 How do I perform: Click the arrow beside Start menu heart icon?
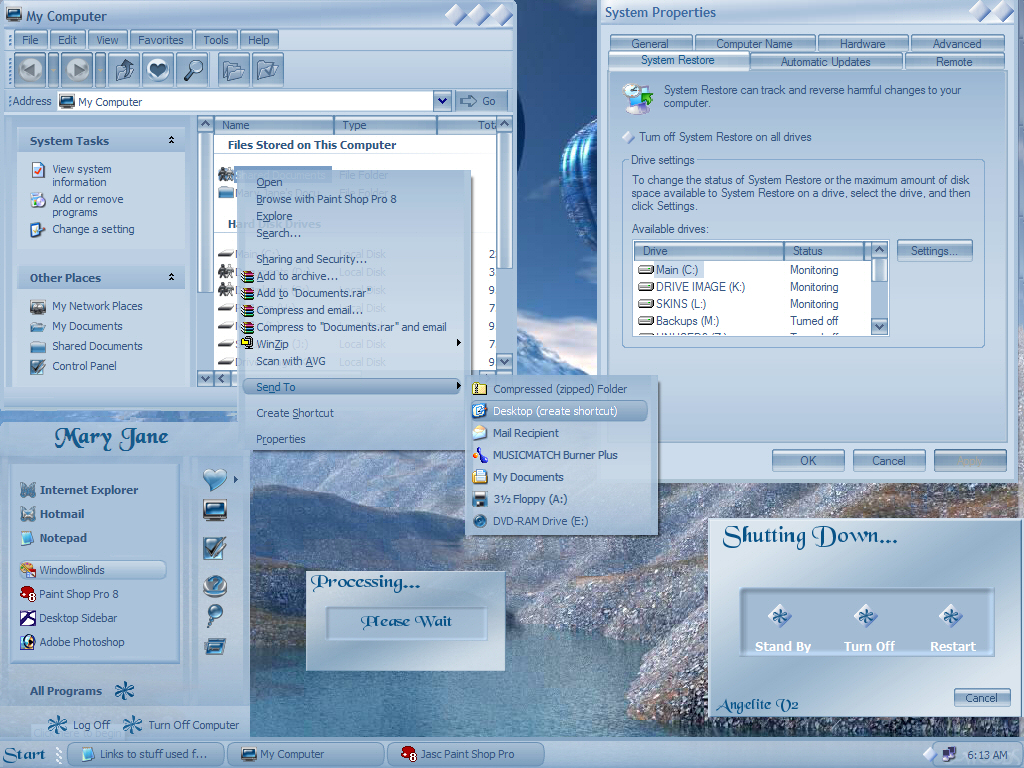pos(236,480)
